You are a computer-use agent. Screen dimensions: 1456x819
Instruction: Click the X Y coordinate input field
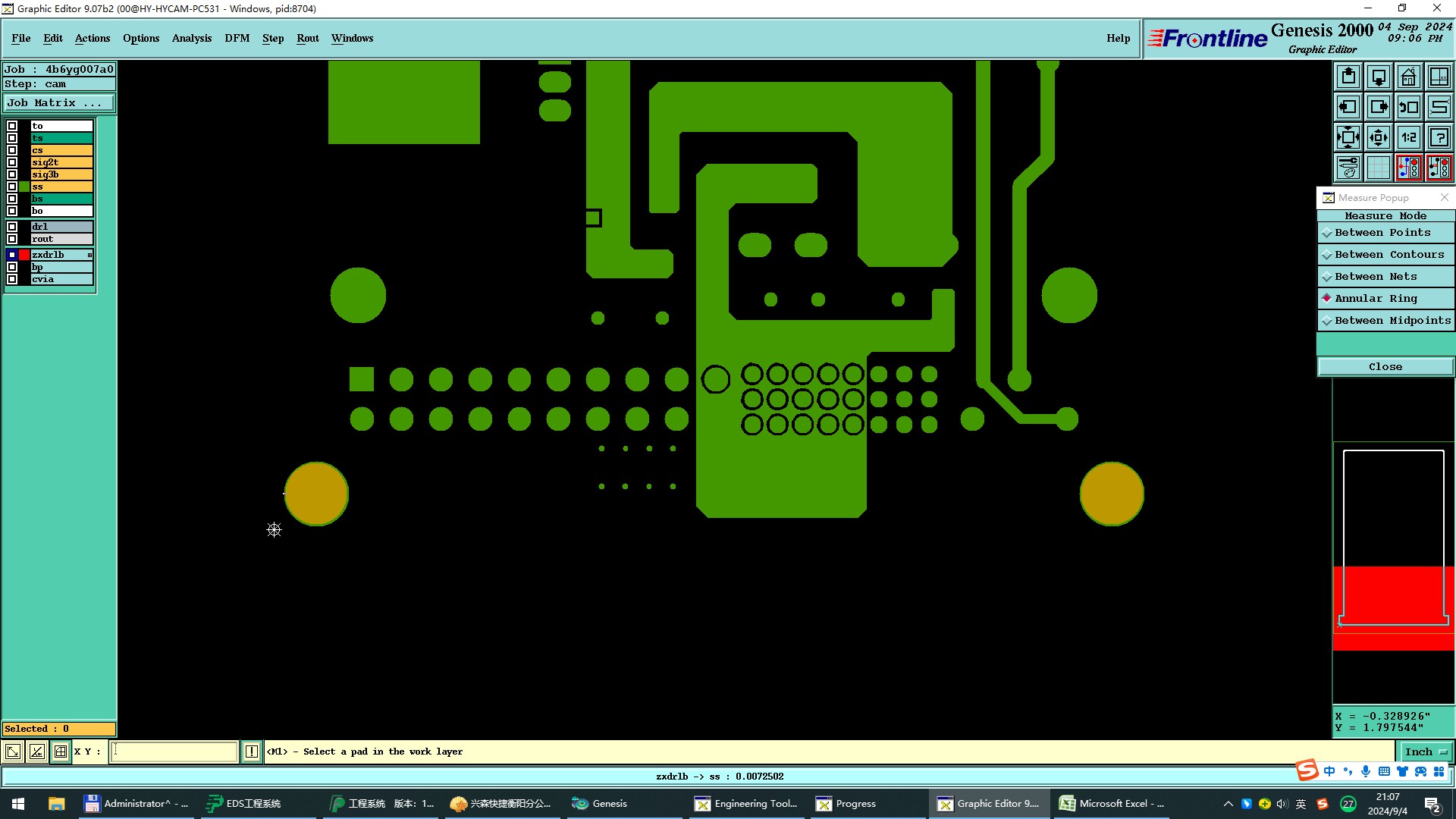click(174, 752)
